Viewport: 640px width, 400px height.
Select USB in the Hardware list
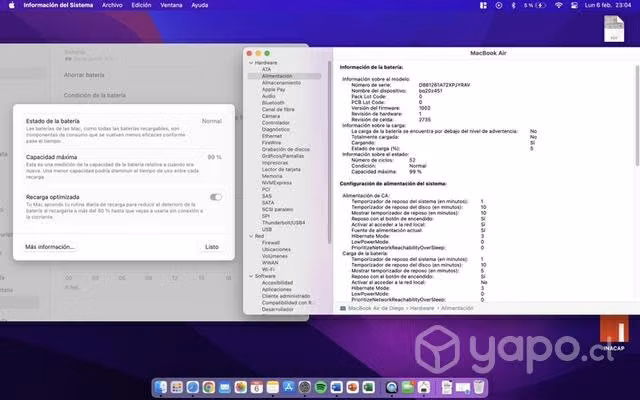[267, 230]
